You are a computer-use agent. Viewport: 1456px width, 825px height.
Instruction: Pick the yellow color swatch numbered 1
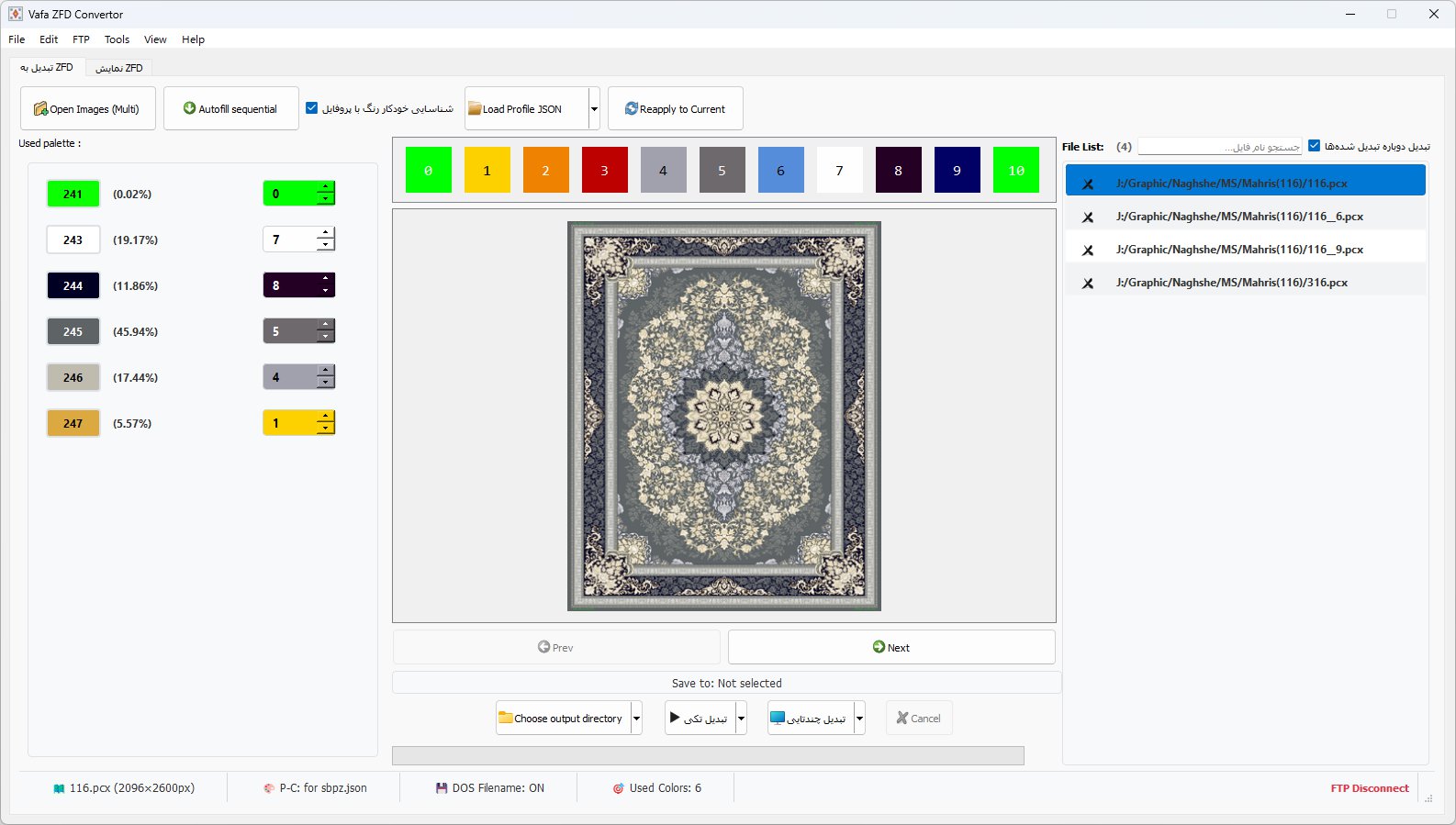click(x=487, y=170)
